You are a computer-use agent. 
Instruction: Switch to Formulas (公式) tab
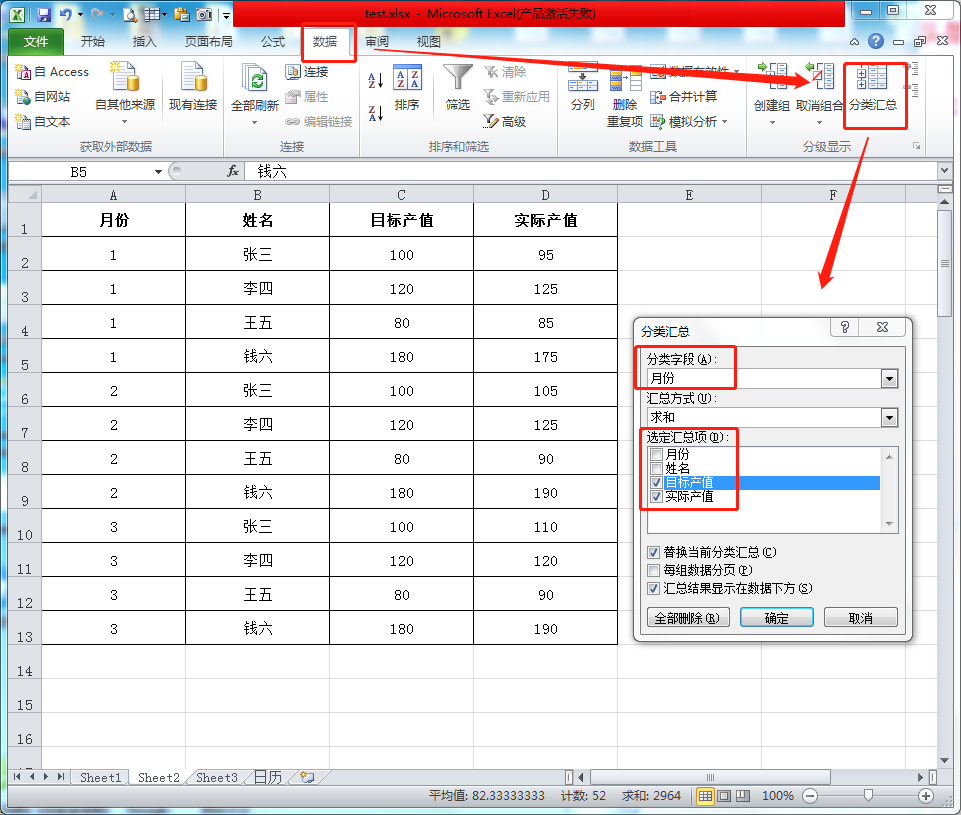(x=273, y=42)
